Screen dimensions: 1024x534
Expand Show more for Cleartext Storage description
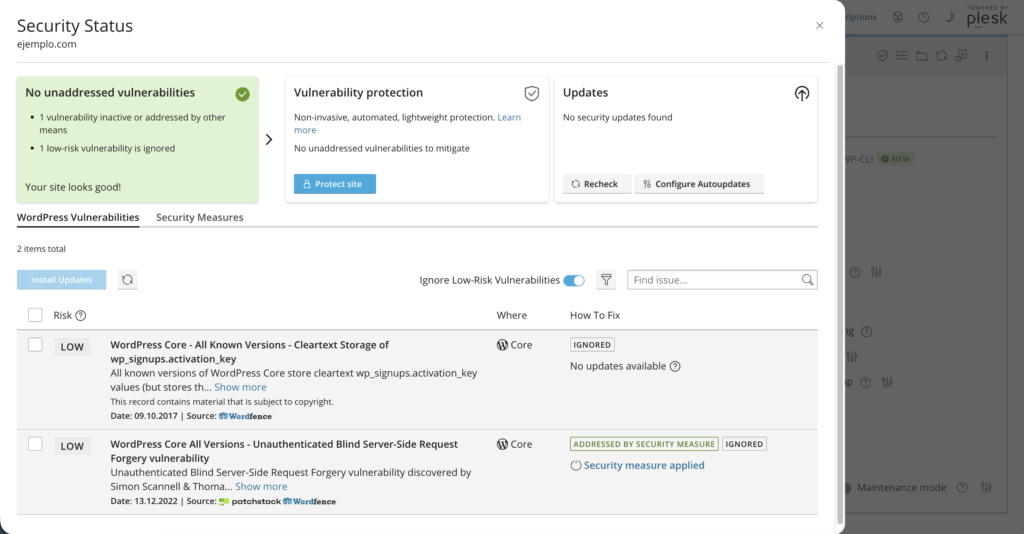point(240,387)
